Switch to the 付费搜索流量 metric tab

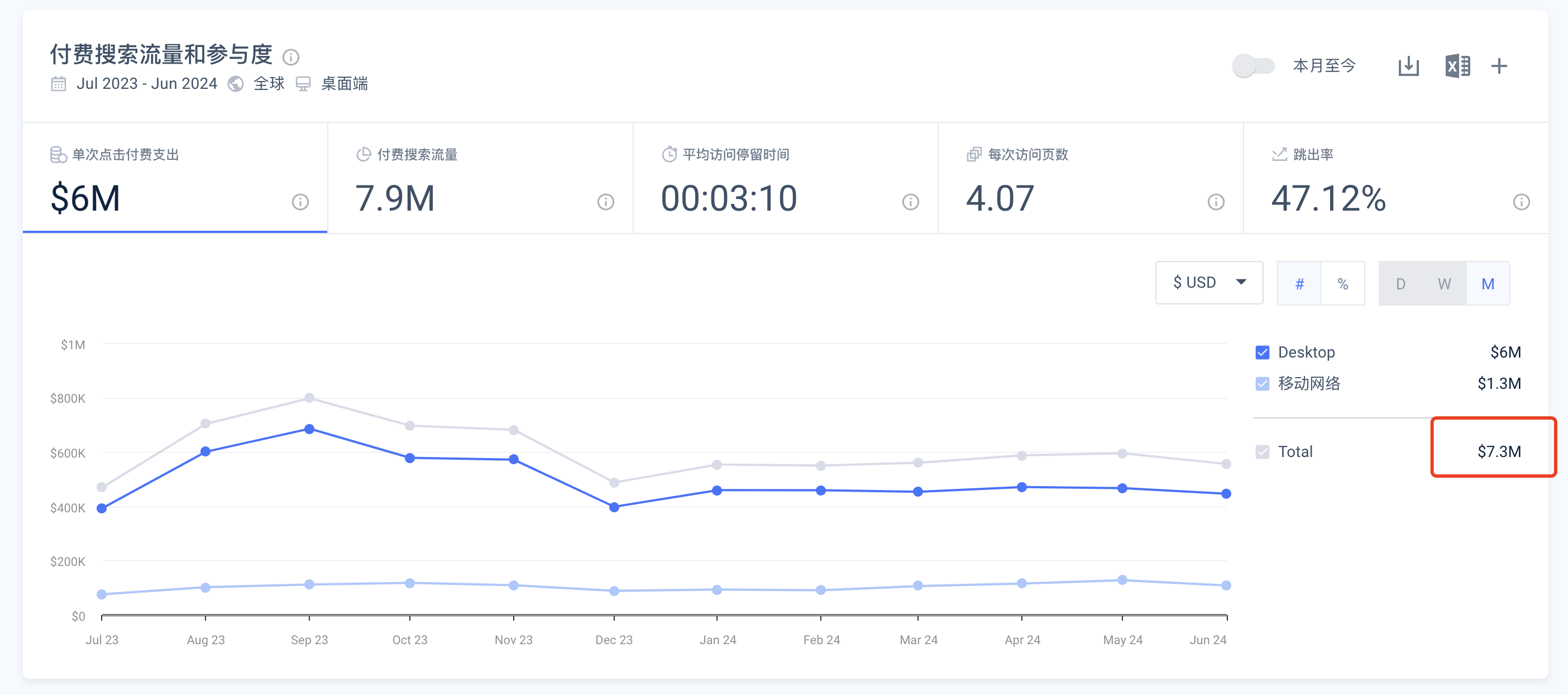point(480,178)
